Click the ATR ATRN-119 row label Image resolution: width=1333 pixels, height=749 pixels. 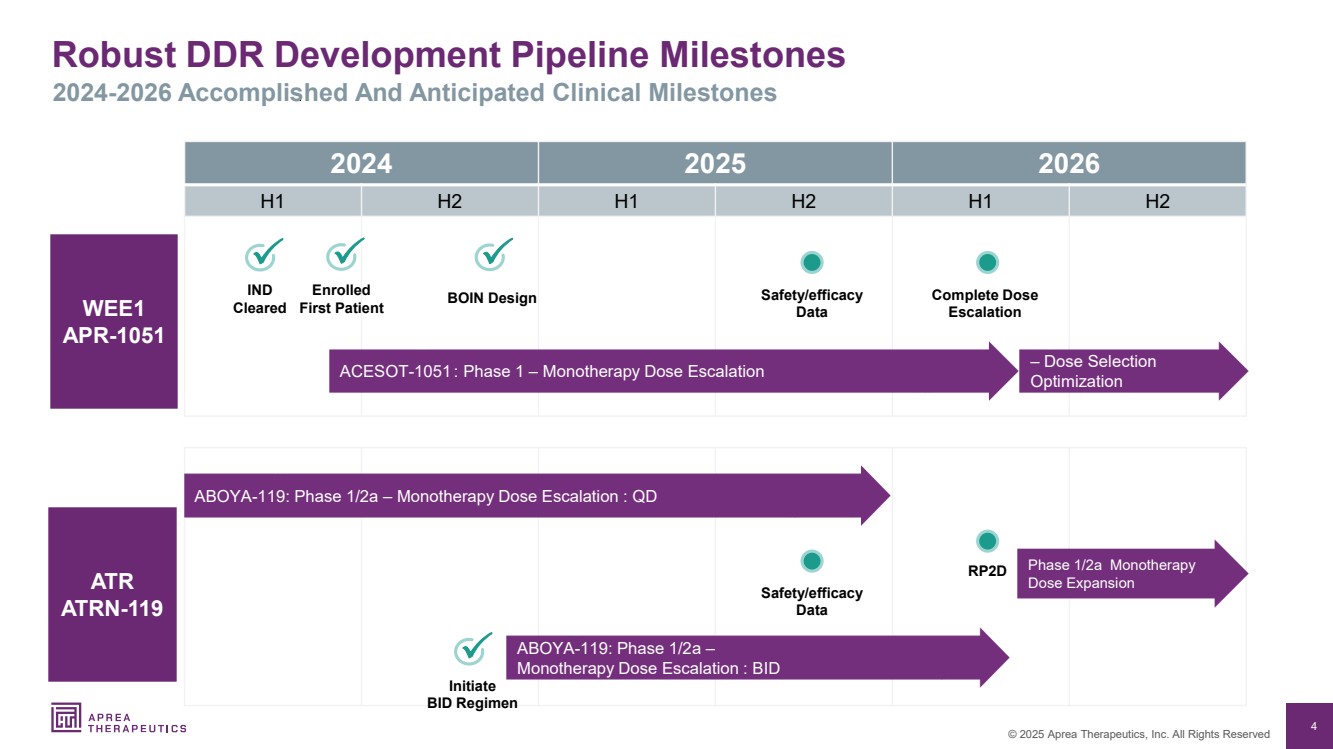click(113, 594)
